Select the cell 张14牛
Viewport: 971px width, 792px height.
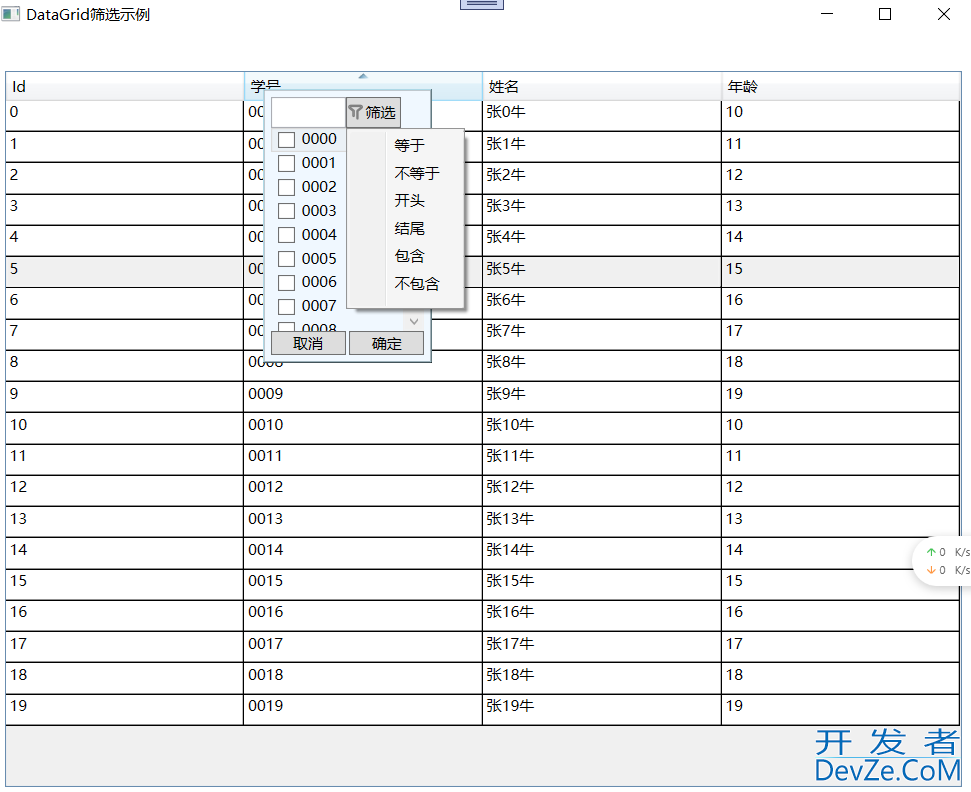tap(602, 554)
